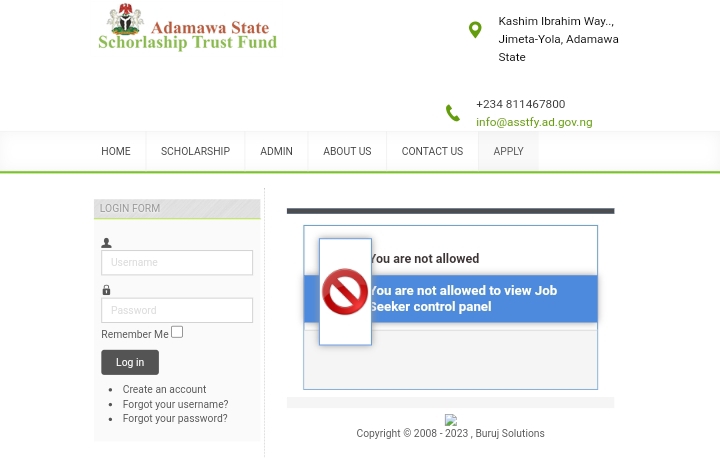720x458 pixels.
Task: Click the padlock icon above Password
Action: (106, 290)
